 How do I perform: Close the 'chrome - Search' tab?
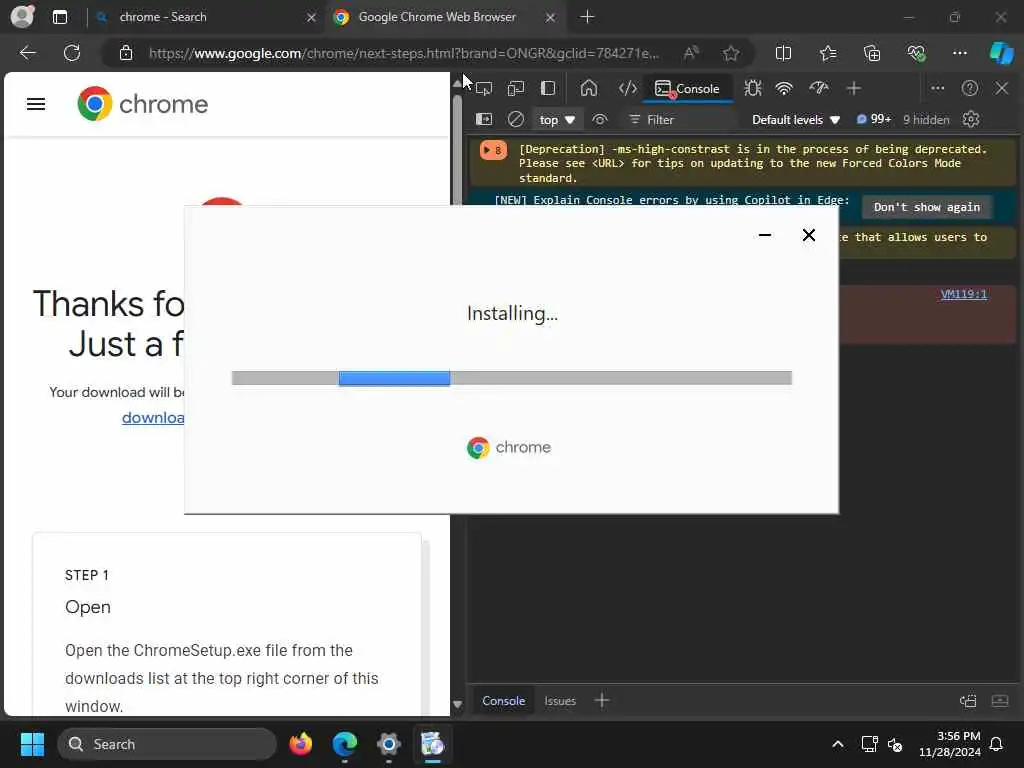tap(312, 18)
